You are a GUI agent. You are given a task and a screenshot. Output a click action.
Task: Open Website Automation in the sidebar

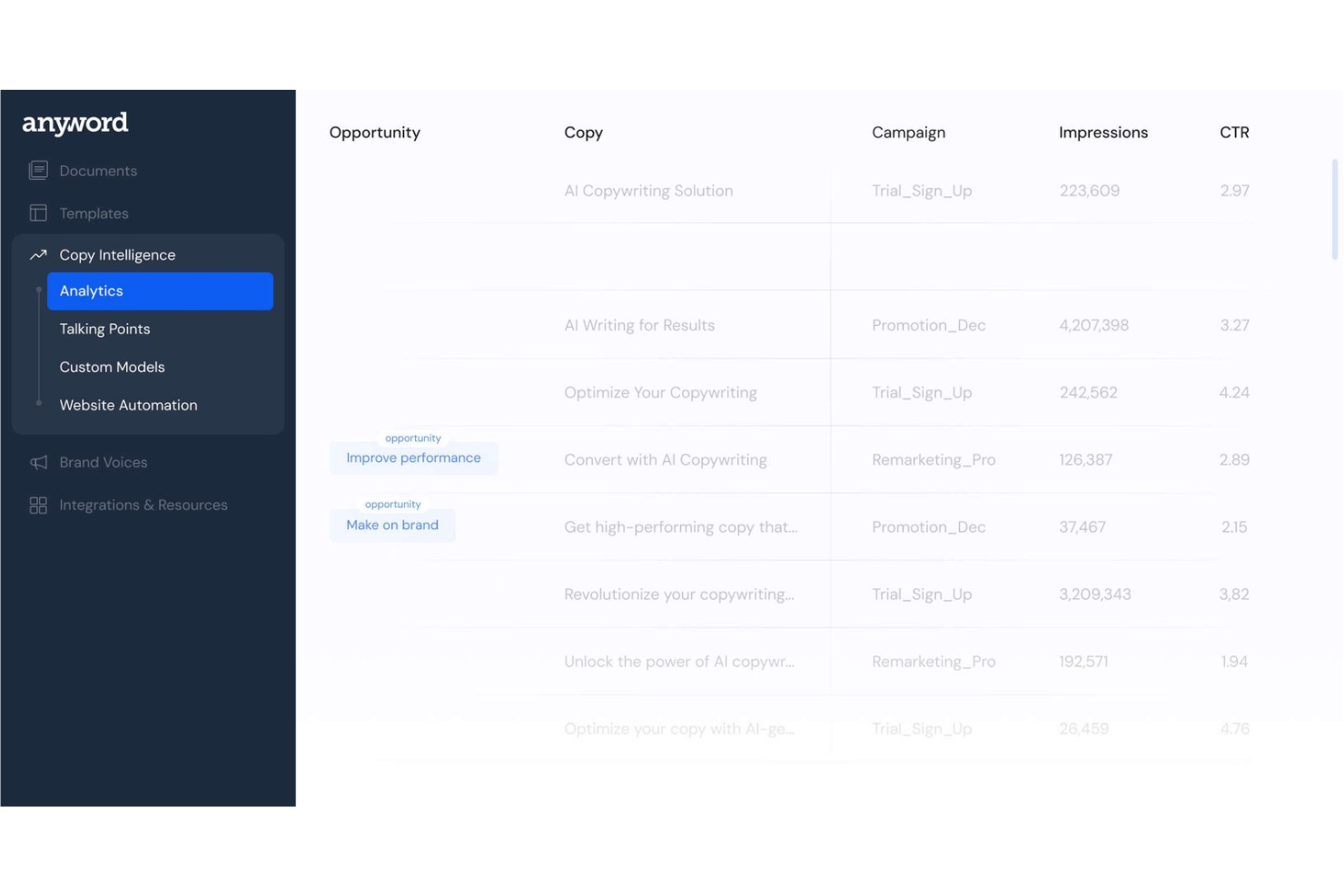coord(128,405)
